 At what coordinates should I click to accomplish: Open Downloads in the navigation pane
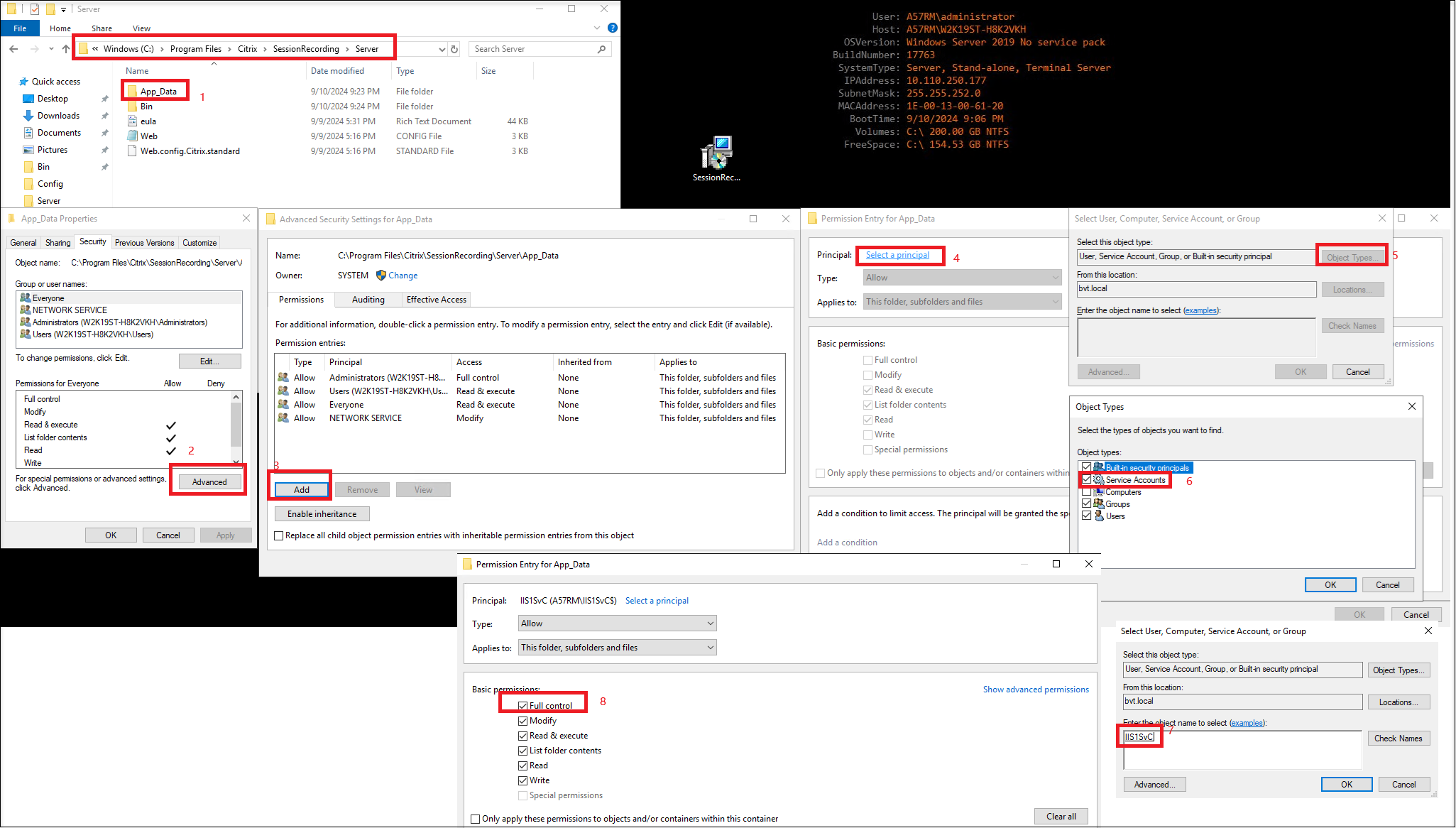[x=60, y=115]
